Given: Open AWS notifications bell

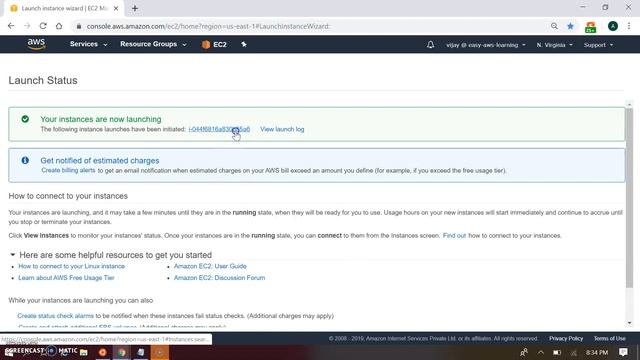Looking at the screenshot, I should 430,45.
